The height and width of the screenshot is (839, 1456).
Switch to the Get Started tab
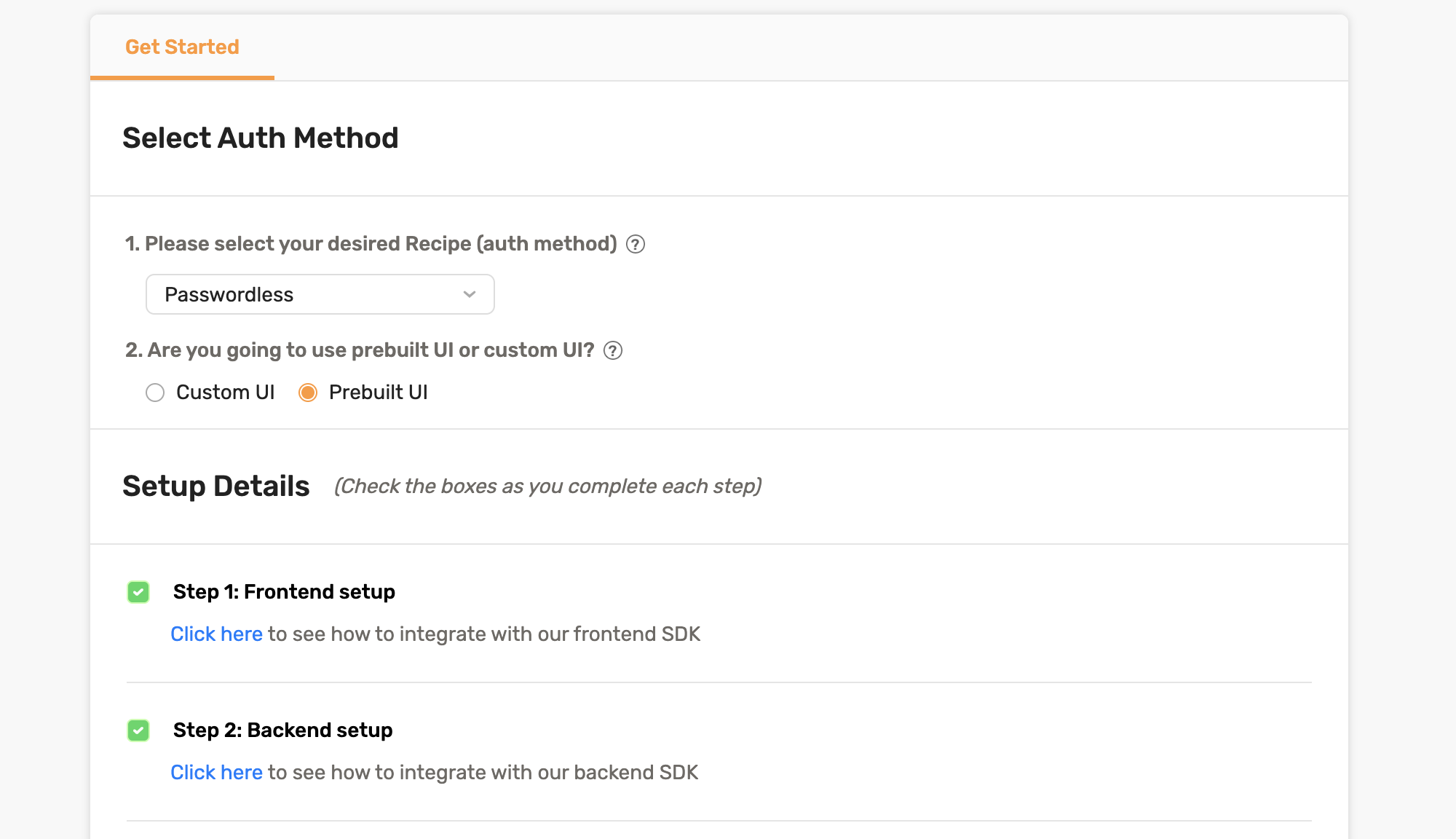(x=182, y=47)
